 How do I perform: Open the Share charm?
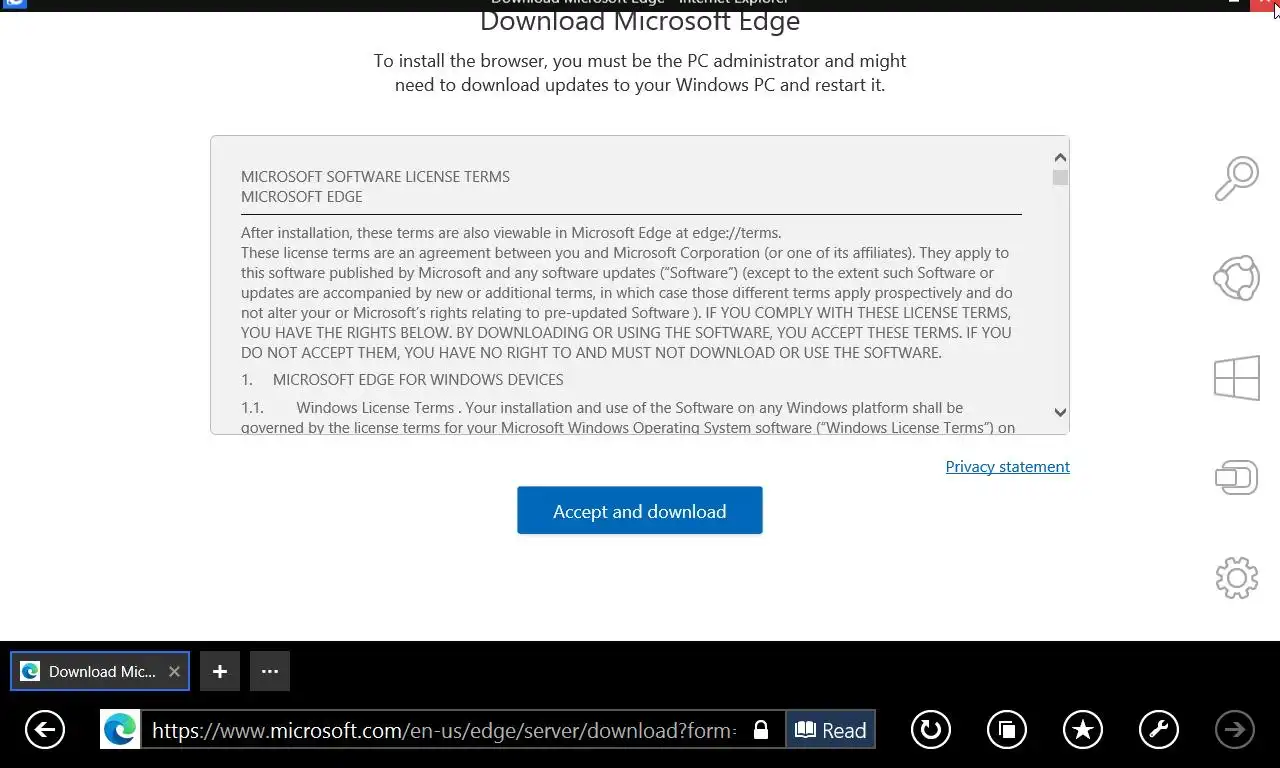point(1236,278)
